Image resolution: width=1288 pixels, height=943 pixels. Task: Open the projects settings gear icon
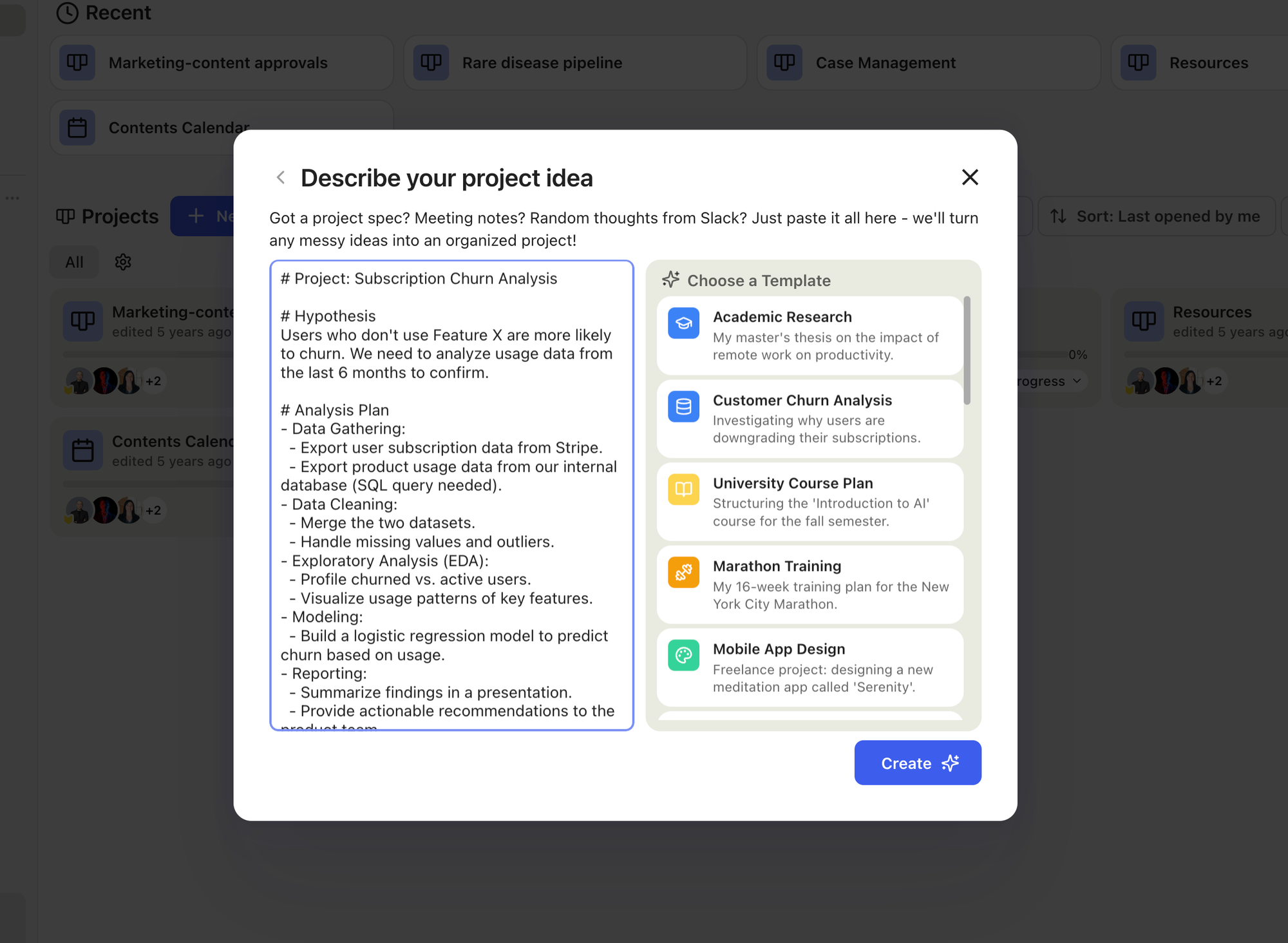coord(123,262)
